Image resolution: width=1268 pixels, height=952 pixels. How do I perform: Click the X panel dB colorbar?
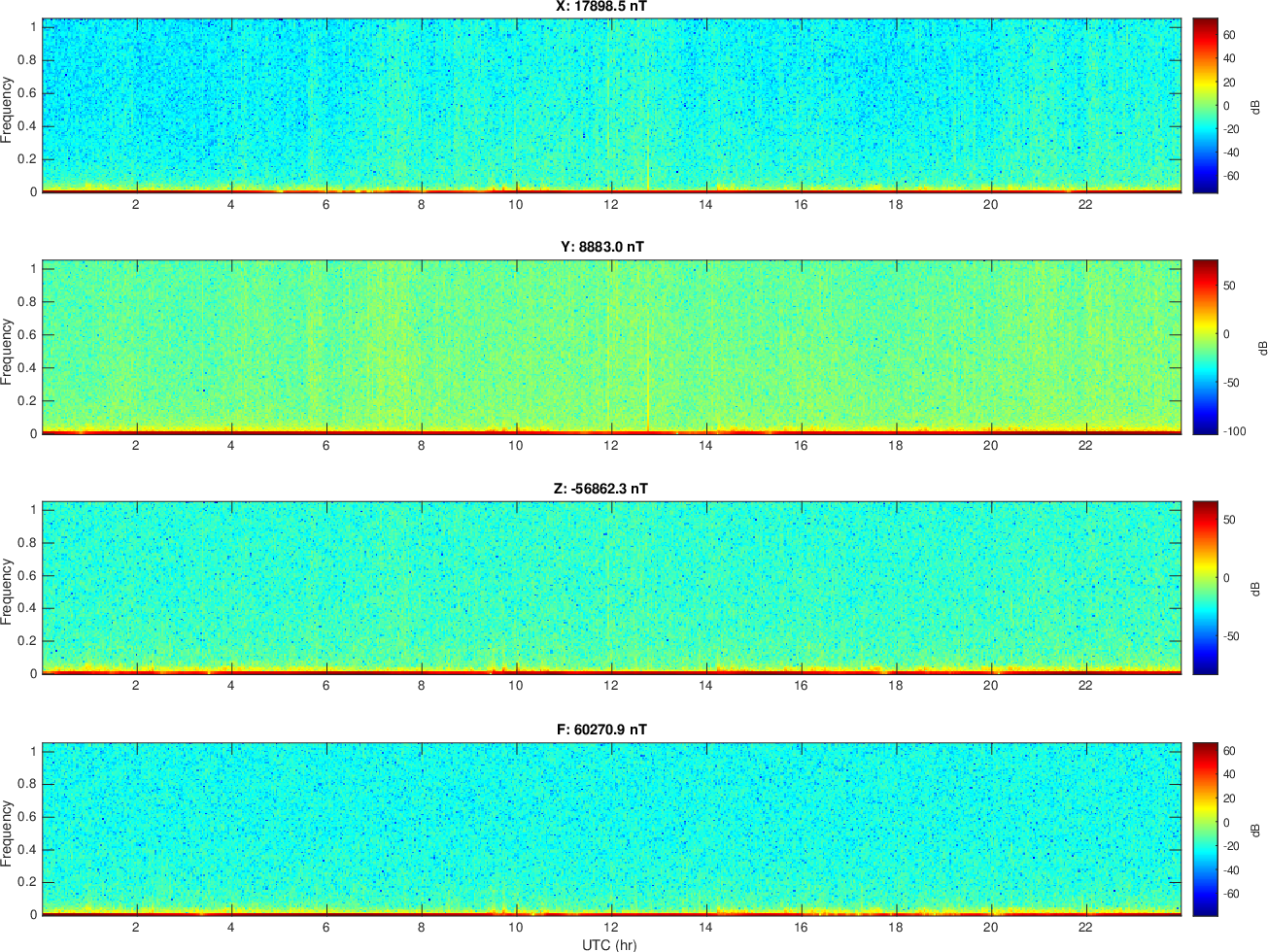point(1205,105)
